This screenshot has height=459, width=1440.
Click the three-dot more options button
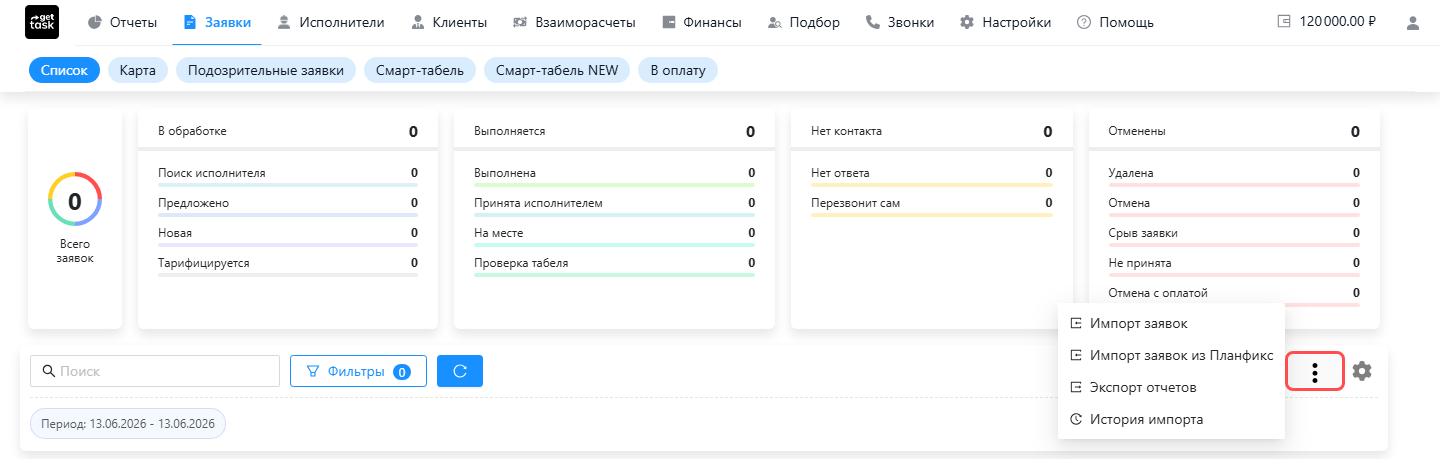pos(1315,372)
